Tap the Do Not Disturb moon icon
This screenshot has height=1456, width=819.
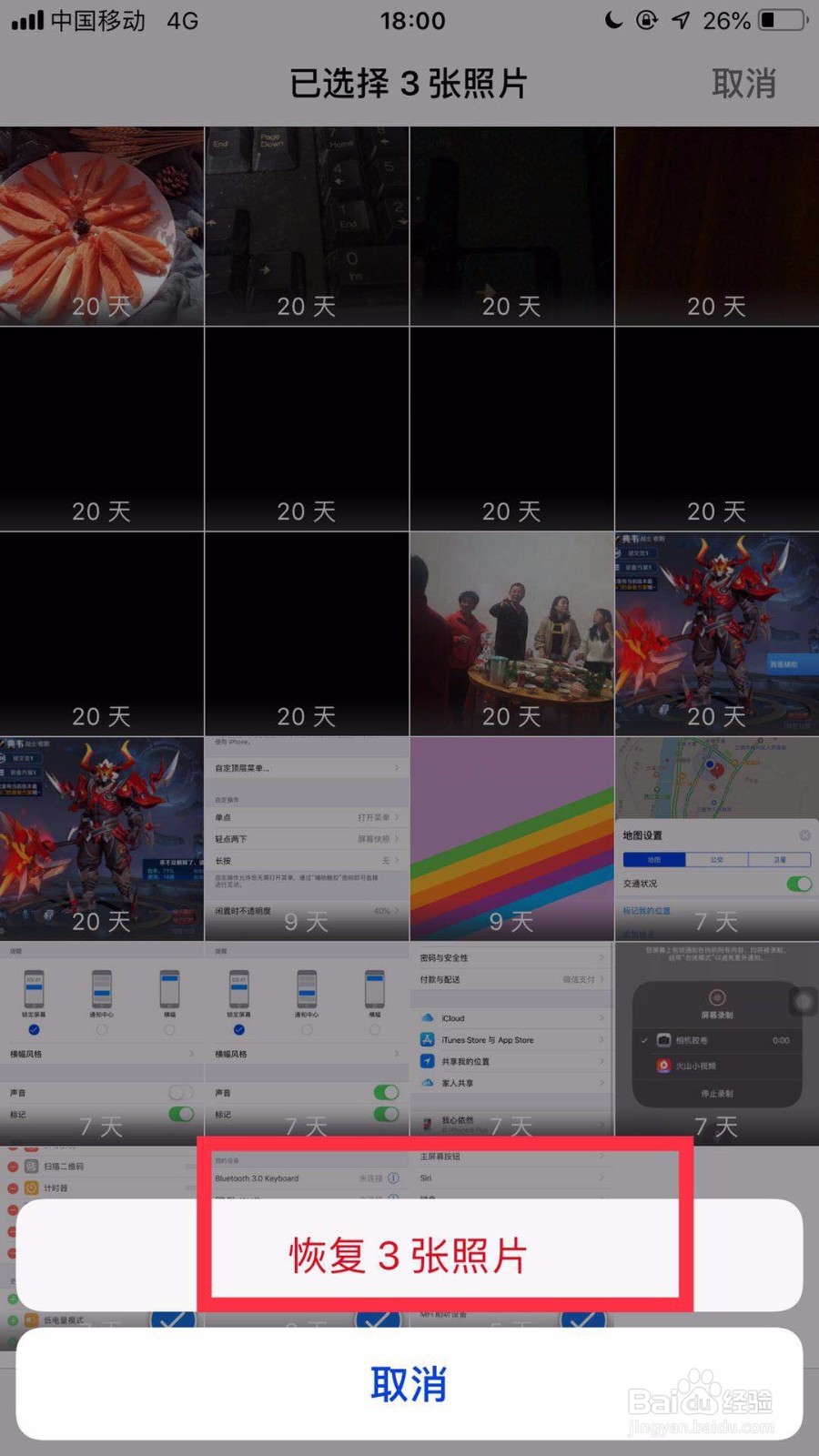(x=614, y=20)
